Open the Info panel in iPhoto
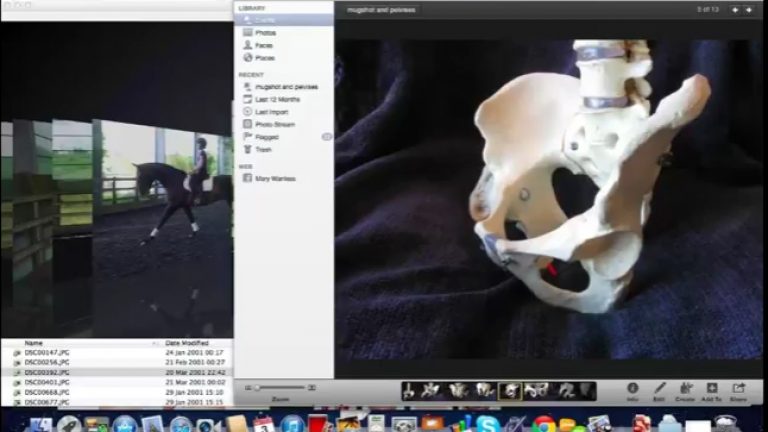The height and width of the screenshot is (432, 768). (x=632, y=389)
